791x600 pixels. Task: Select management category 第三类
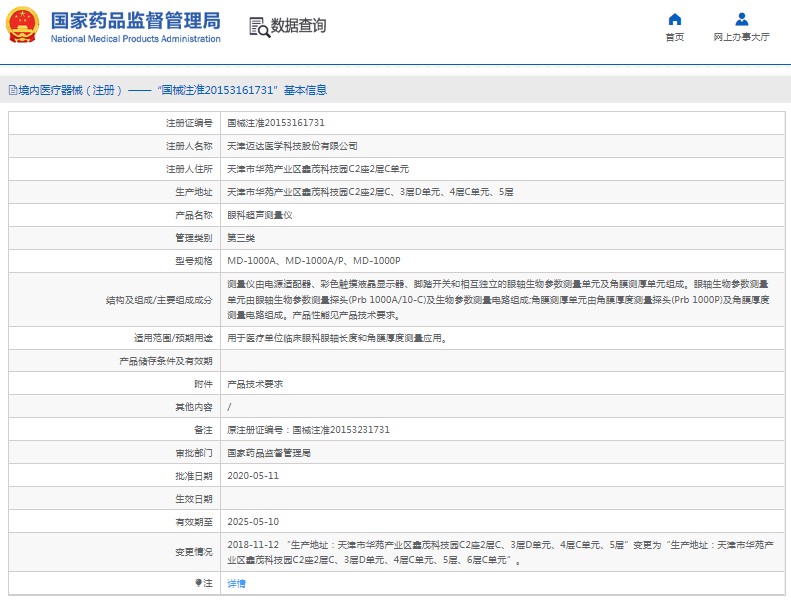coord(241,238)
